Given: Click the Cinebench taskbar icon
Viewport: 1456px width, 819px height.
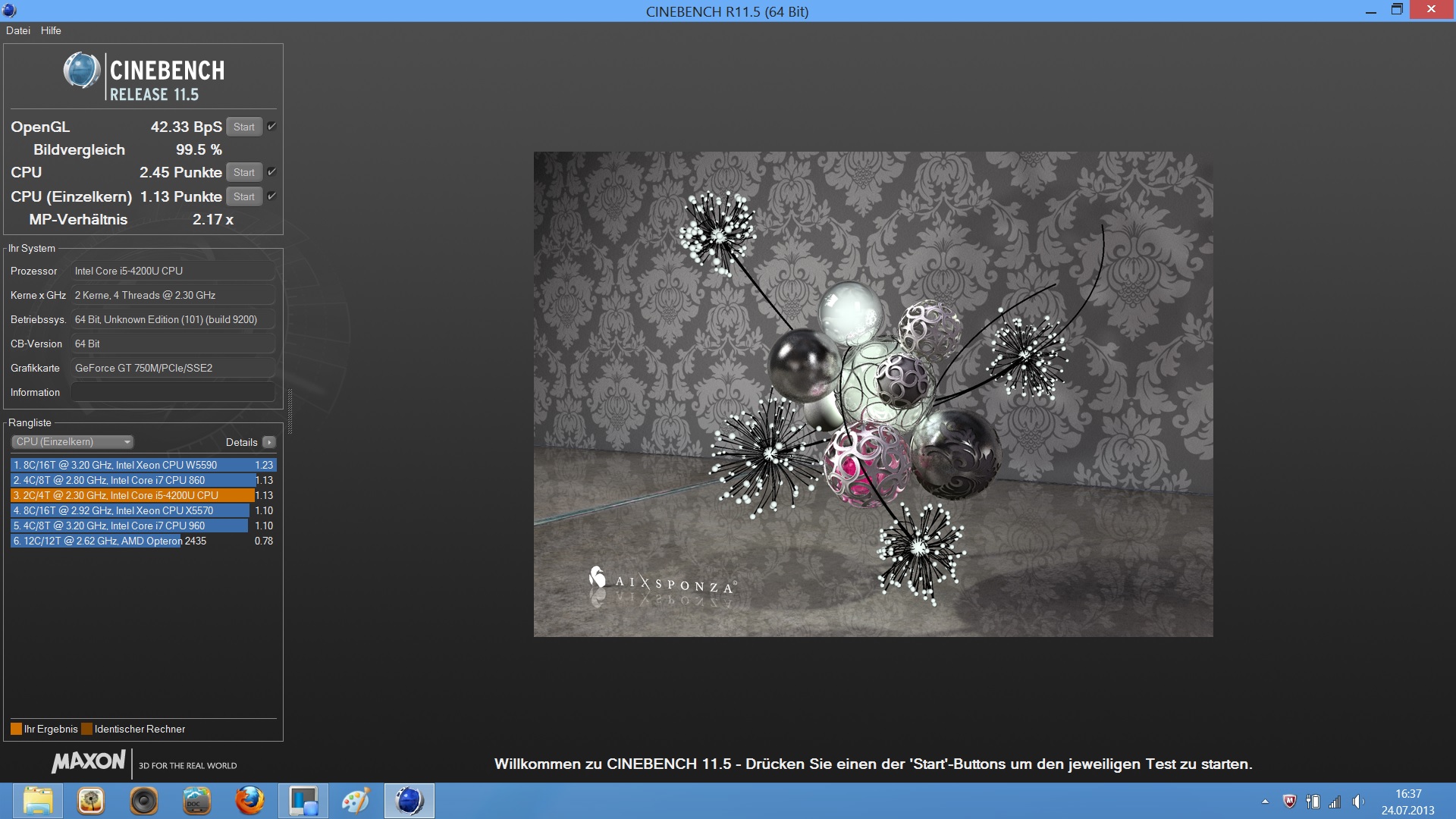Looking at the screenshot, I should point(409,801).
